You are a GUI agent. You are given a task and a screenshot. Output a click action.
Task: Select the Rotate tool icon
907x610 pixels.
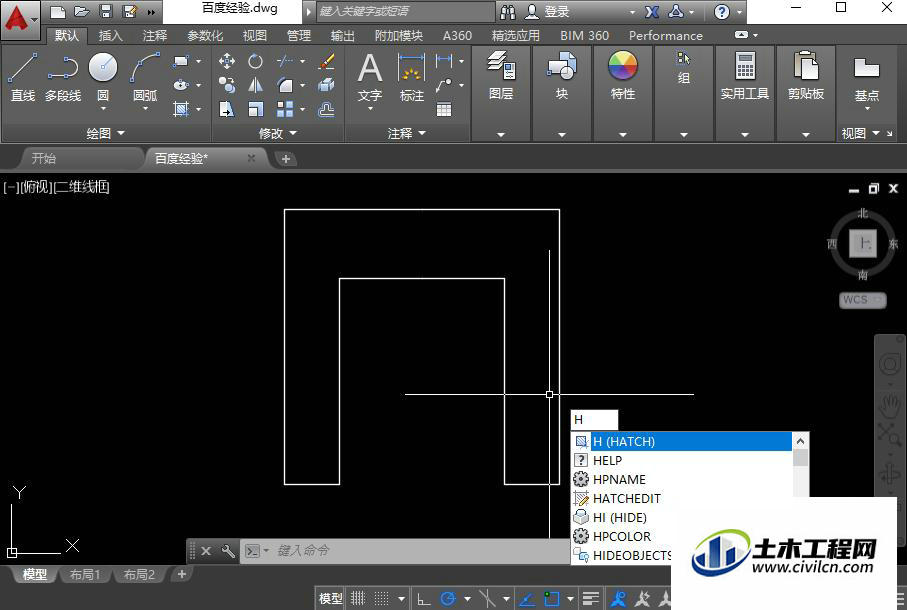[255, 61]
